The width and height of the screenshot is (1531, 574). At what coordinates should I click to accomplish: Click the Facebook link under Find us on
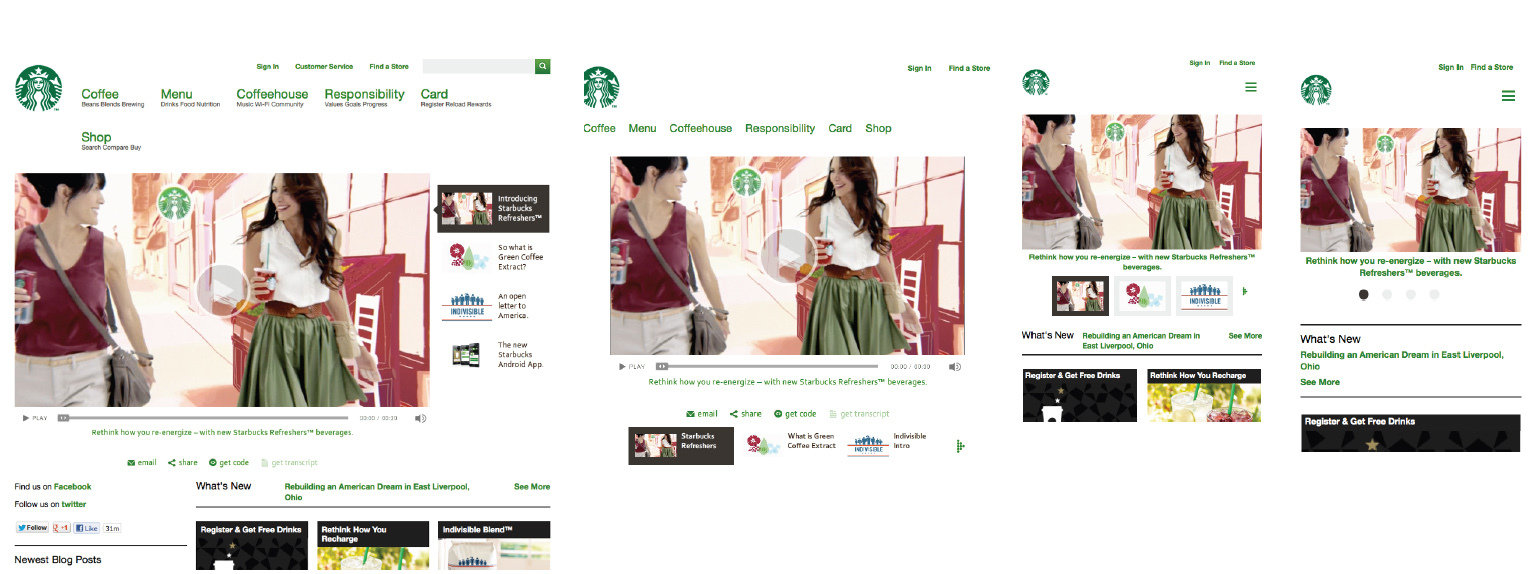click(72, 486)
